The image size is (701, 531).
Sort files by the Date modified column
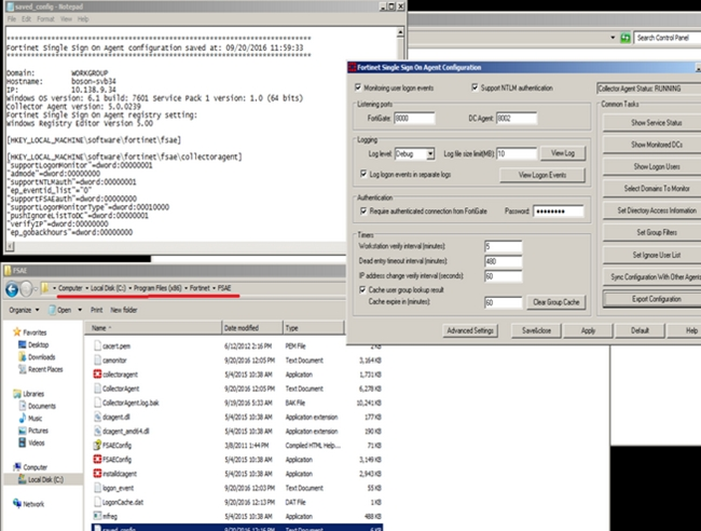click(x=243, y=327)
